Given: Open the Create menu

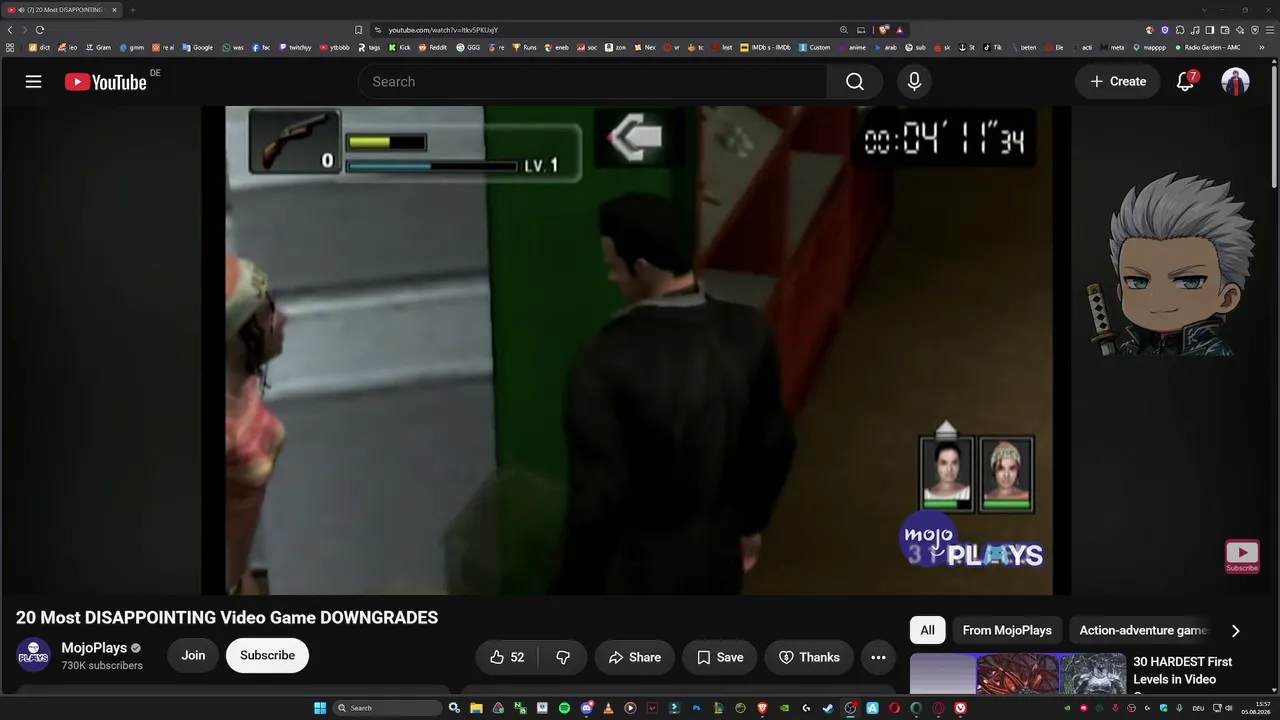Looking at the screenshot, I should click(1118, 82).
